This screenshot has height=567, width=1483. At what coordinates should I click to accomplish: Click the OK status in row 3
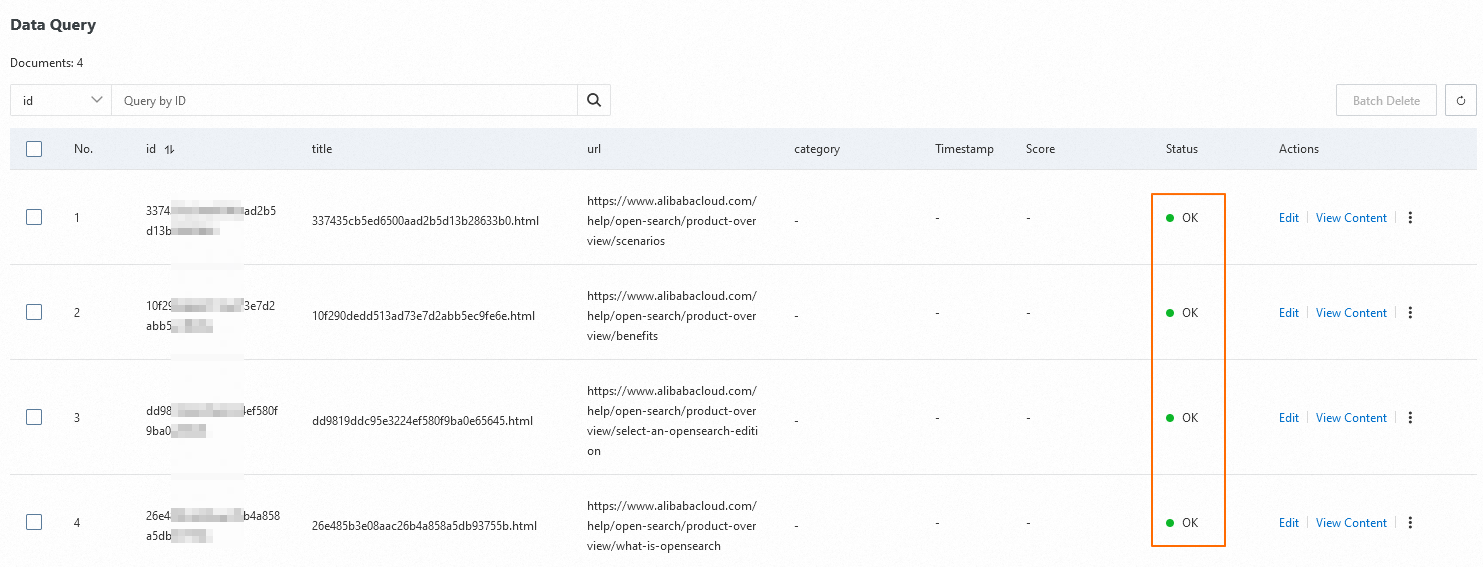point(1182,417)
